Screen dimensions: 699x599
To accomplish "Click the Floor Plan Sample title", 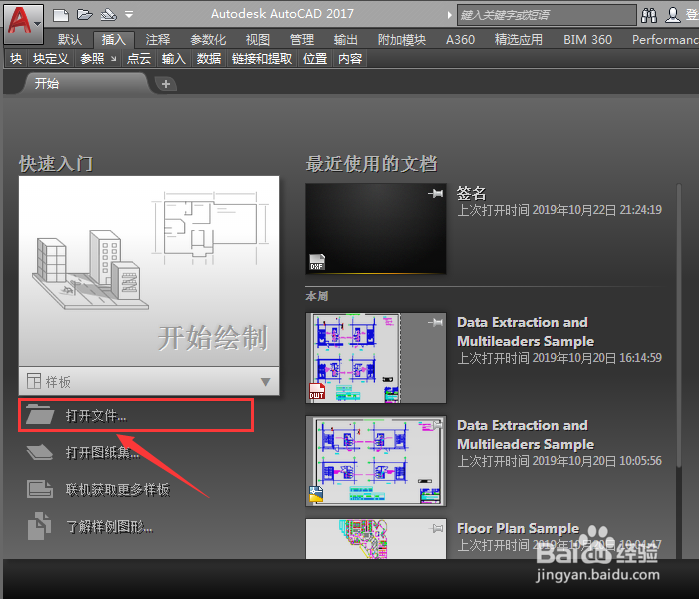I will click(518, 528).
